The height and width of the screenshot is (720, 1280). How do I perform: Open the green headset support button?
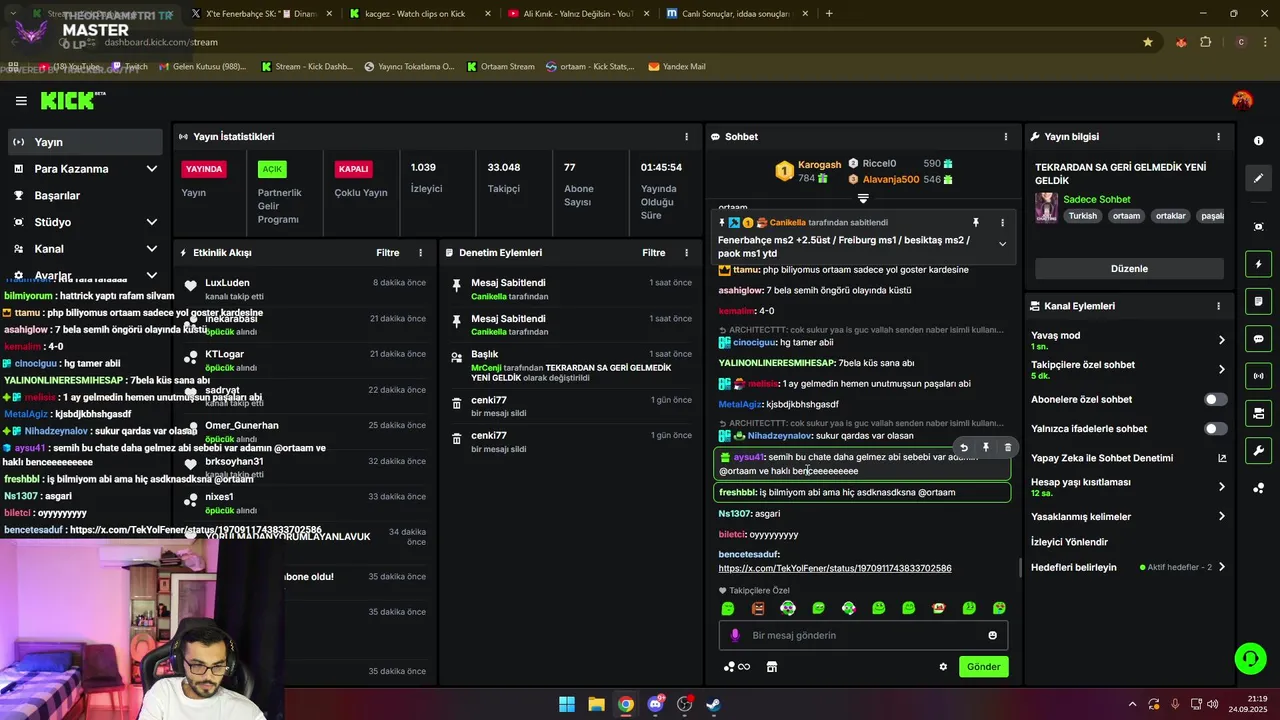click(1250, 659)
